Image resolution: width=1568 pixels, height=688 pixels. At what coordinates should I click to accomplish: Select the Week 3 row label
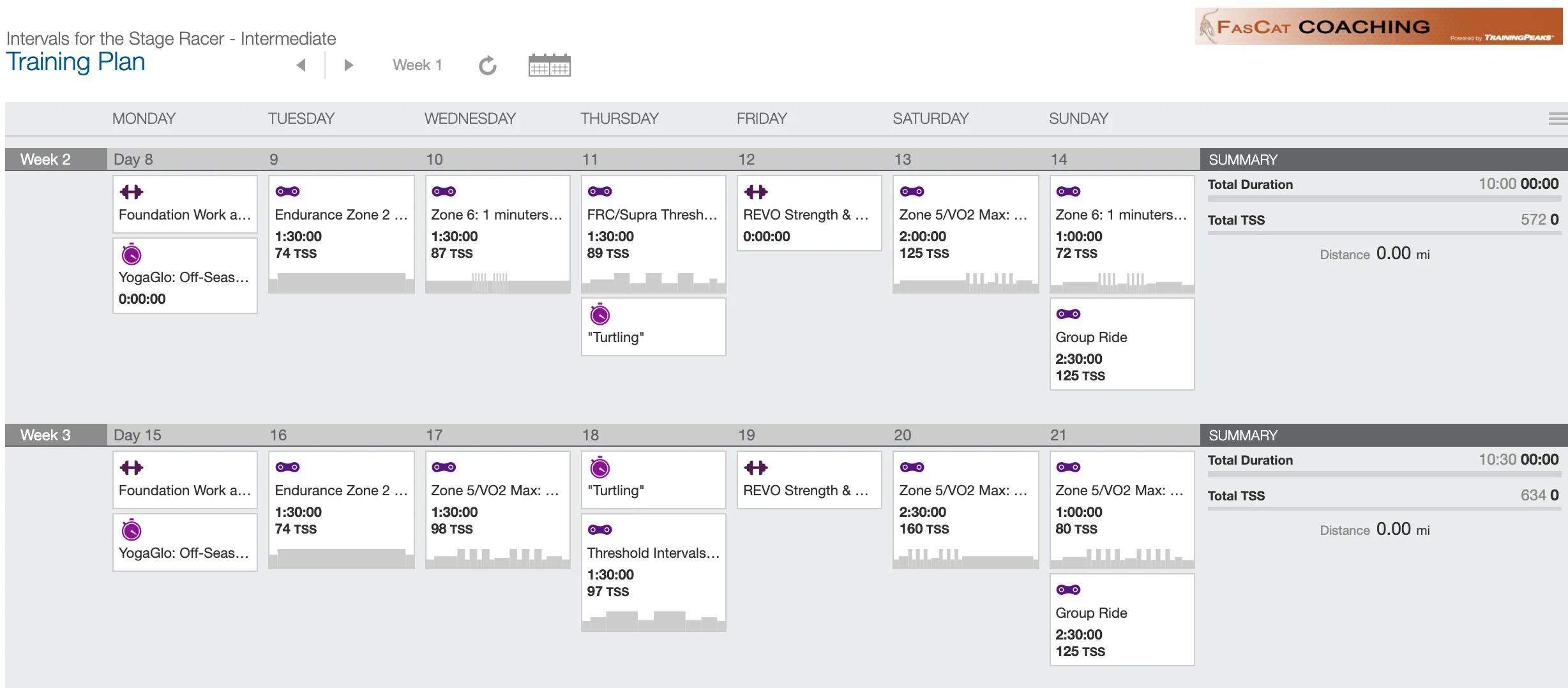[45, 435]
